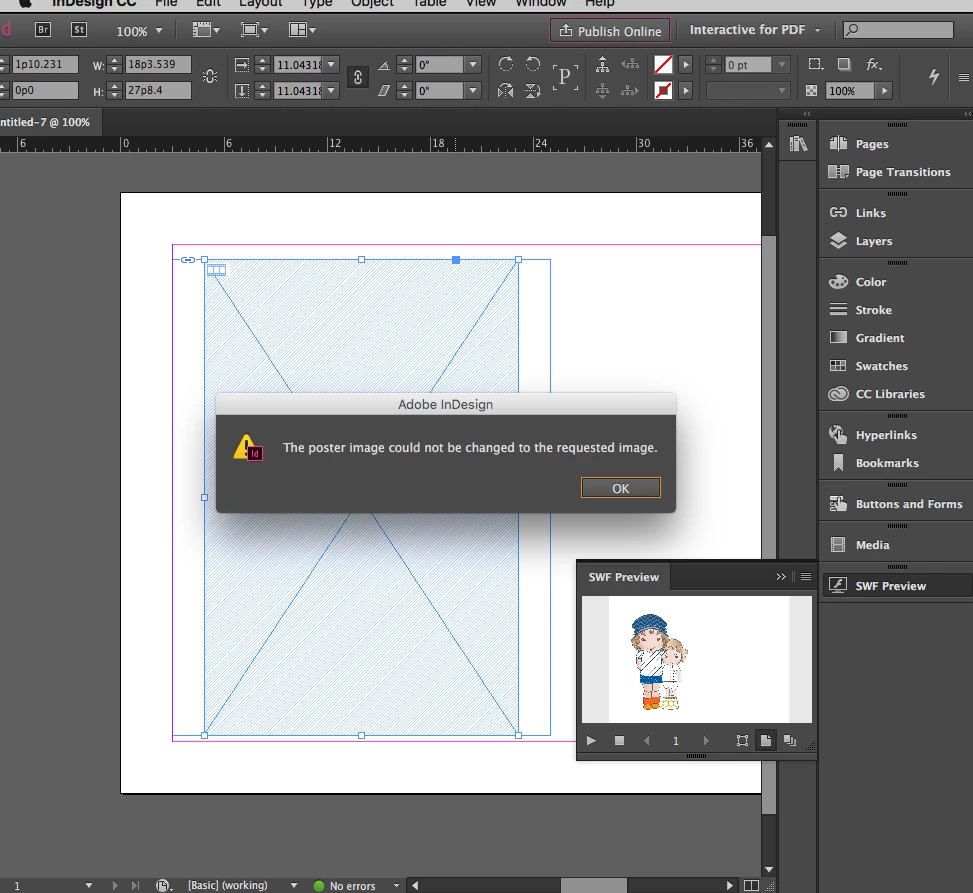Click the Fill swatch set to none

coord(663,65)
